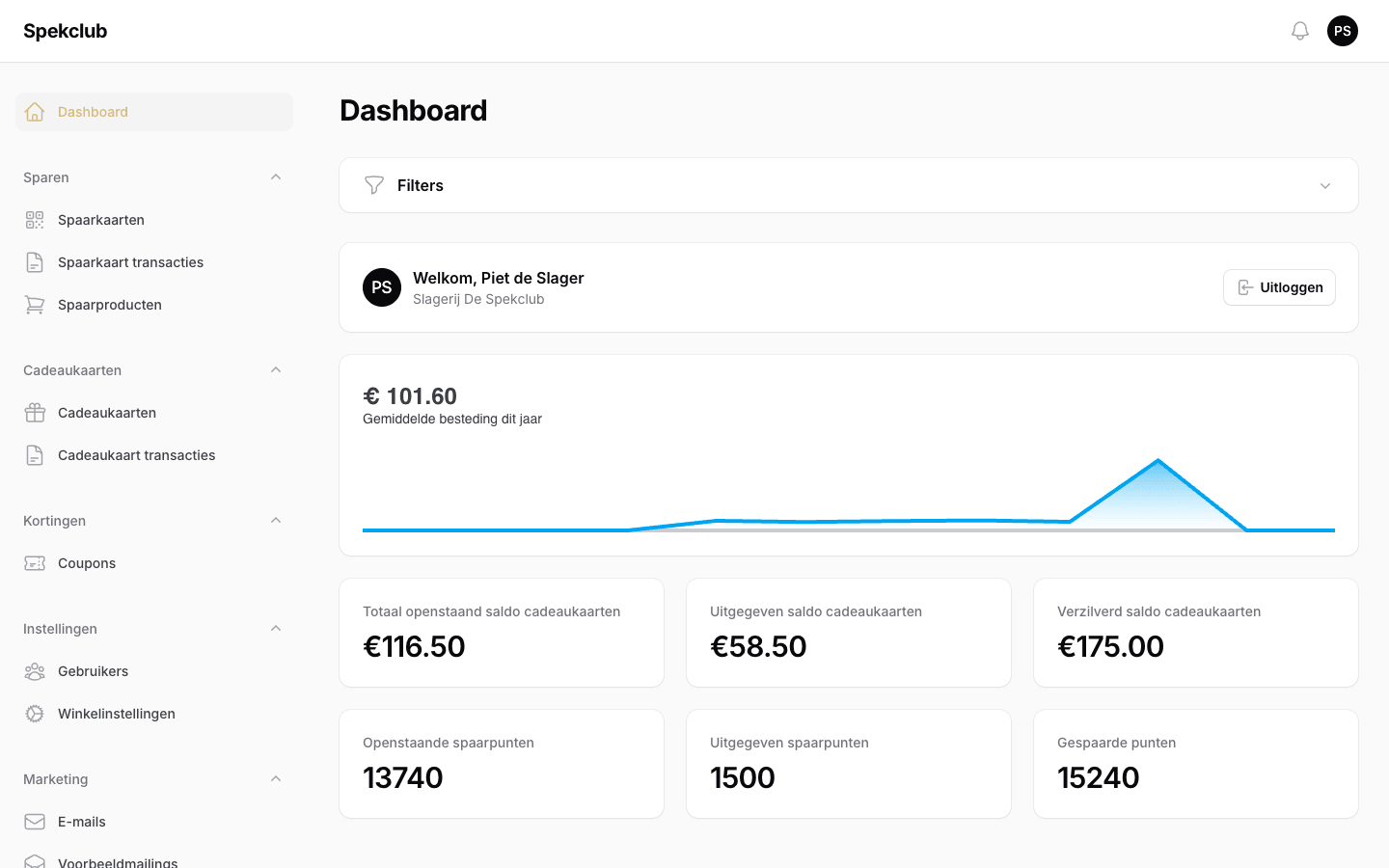Open Cadeaukaart transacties page
Image resolution: width=1389 pixels, height=868 pixels.
coord(154,455)
